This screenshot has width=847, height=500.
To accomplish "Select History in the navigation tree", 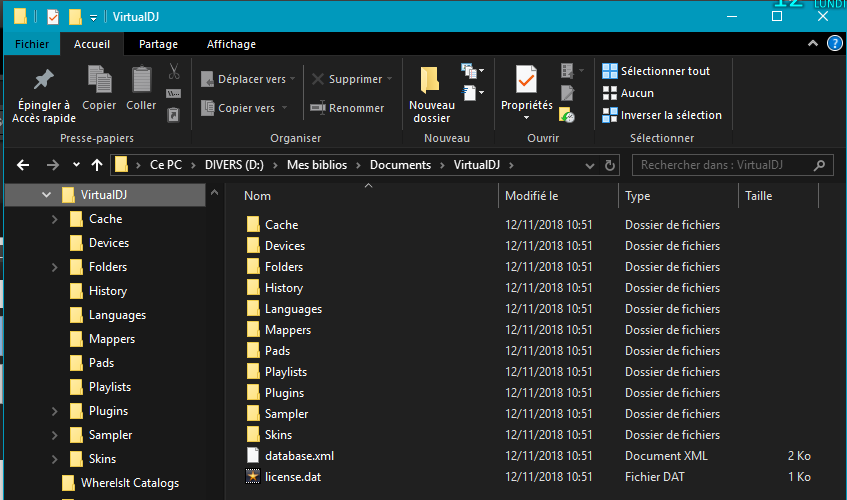I will coord(107,291).
